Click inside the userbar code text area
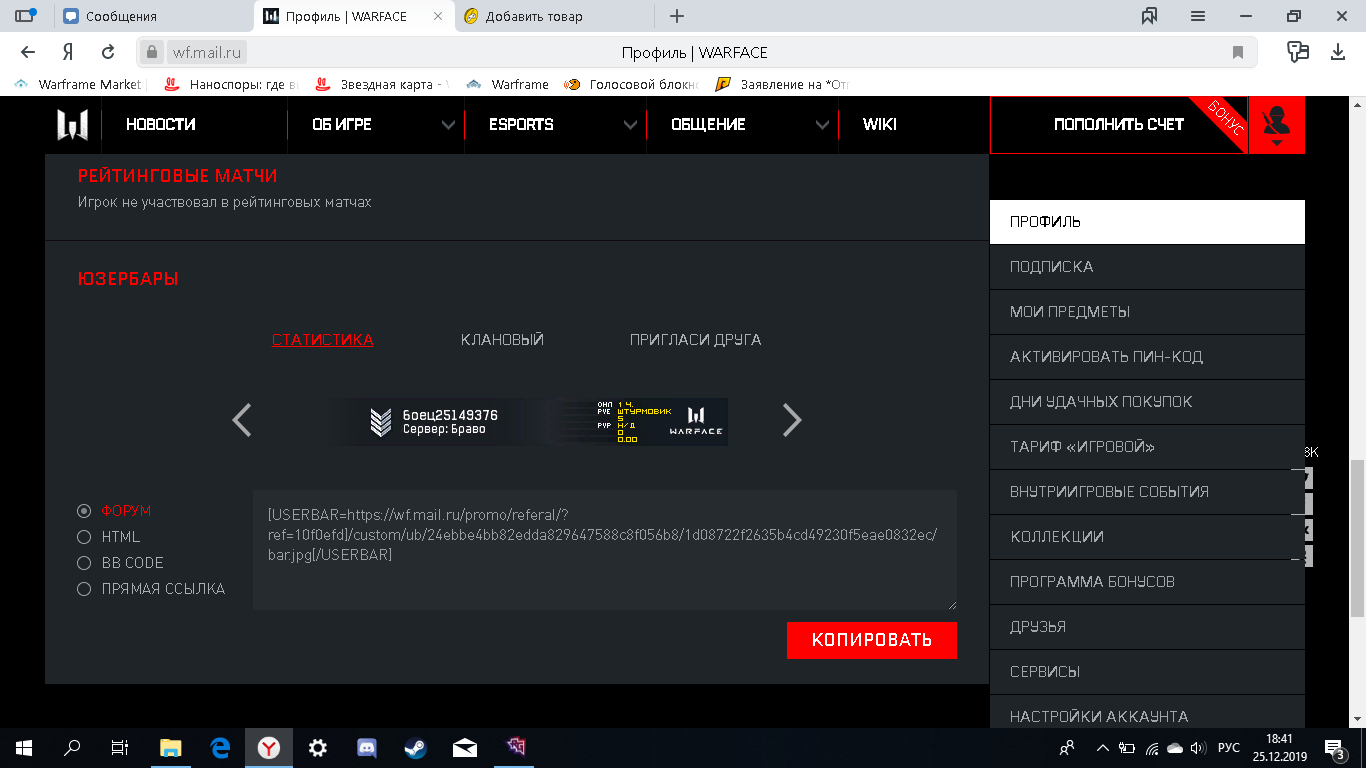Screen dimensions: 1366x768 [x=605, y=550]
